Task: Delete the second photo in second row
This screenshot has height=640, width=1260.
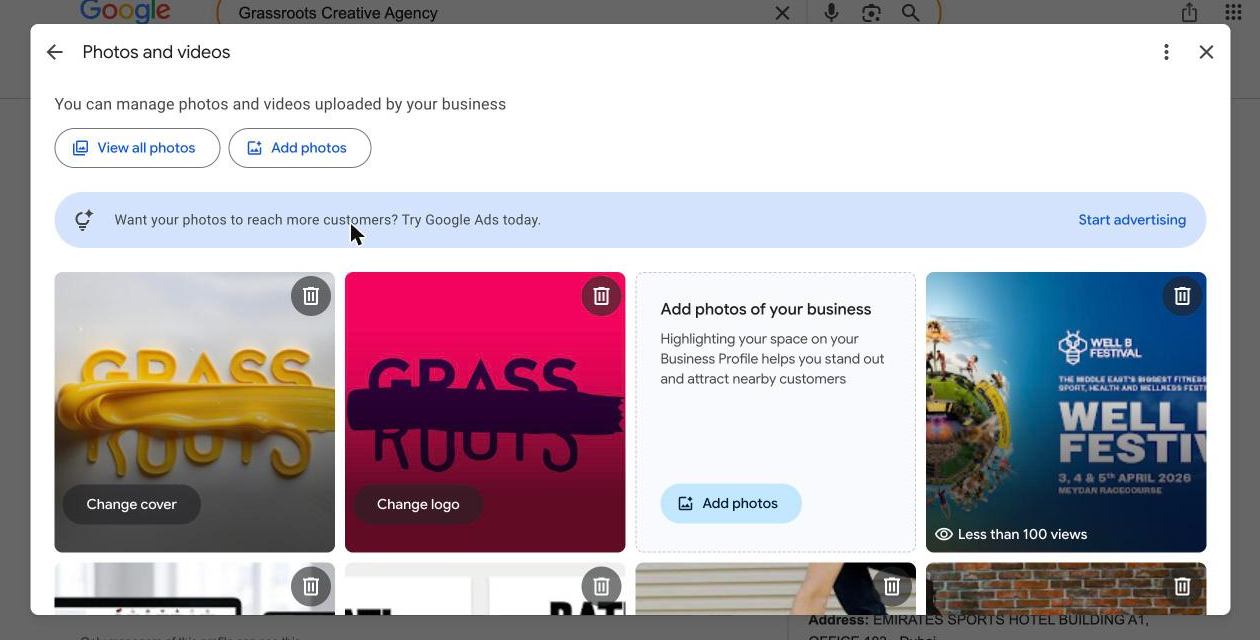Action: [601, 586]
